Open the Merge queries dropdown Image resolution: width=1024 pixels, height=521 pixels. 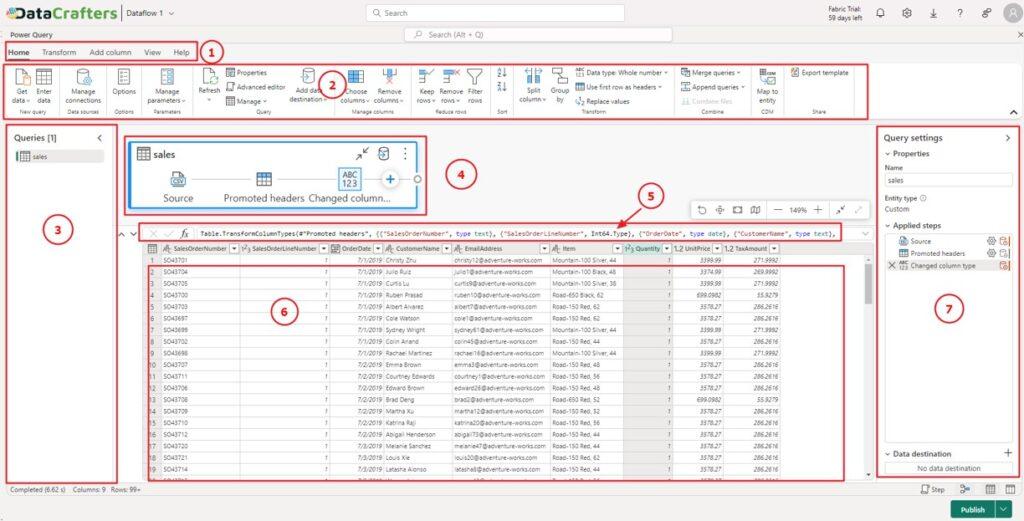tap(711, 72)
